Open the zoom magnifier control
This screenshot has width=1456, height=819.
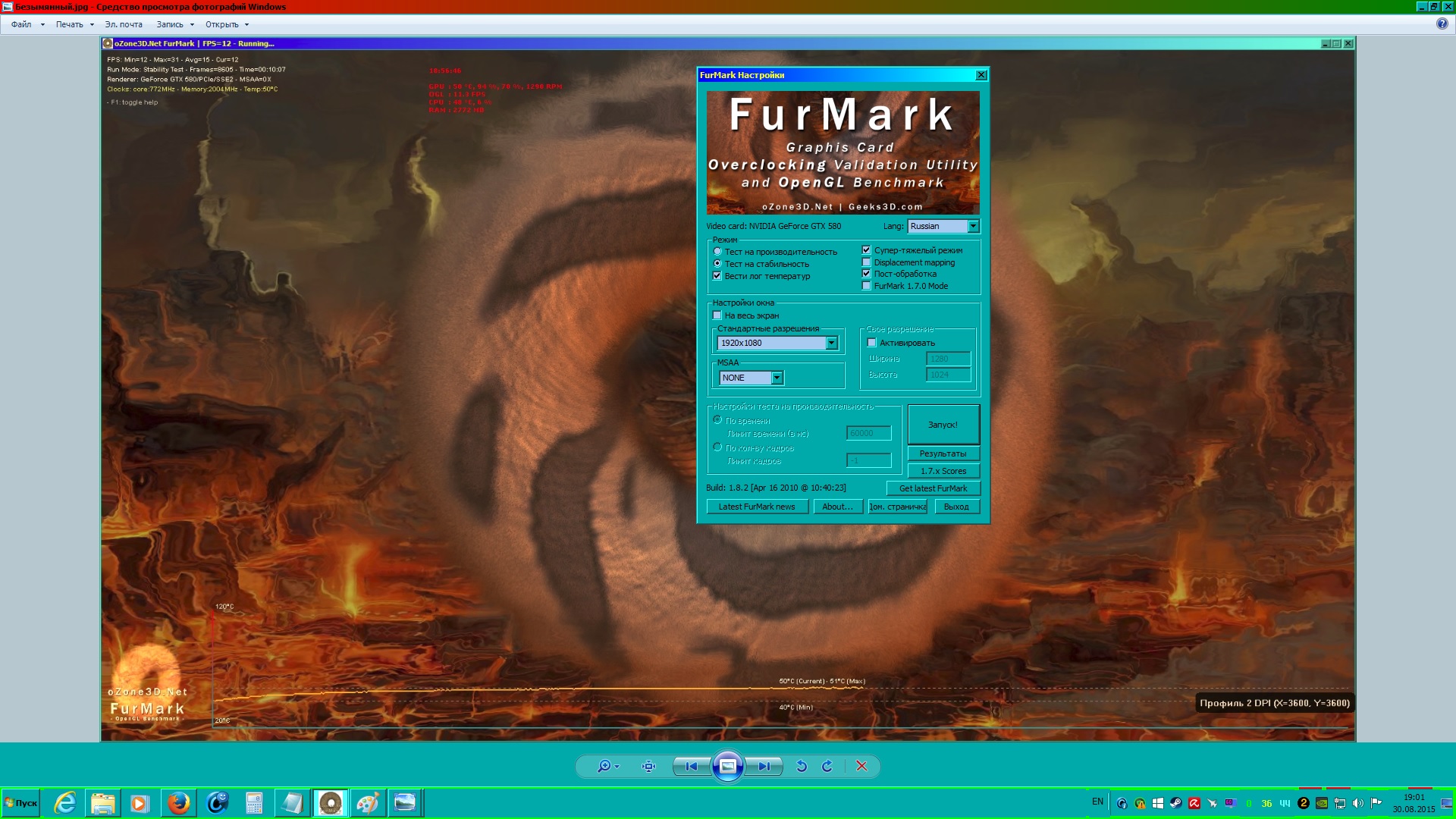(x=606, y=767)
